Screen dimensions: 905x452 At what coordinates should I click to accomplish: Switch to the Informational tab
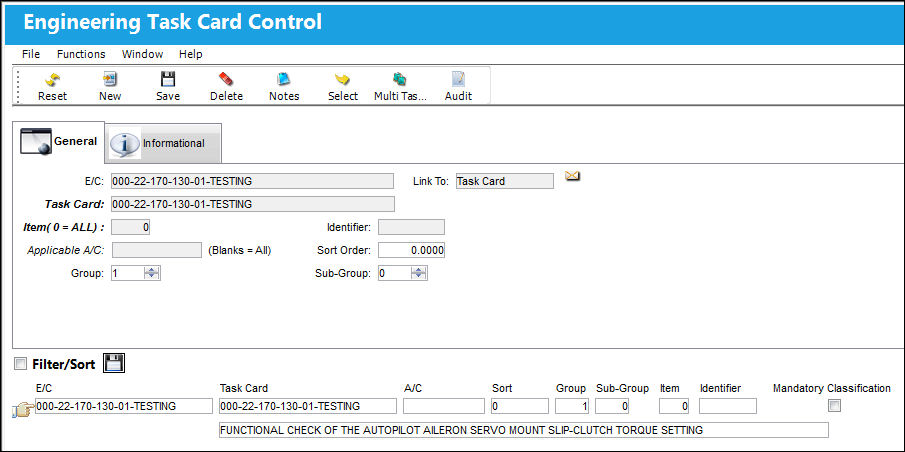coord(163,143)
